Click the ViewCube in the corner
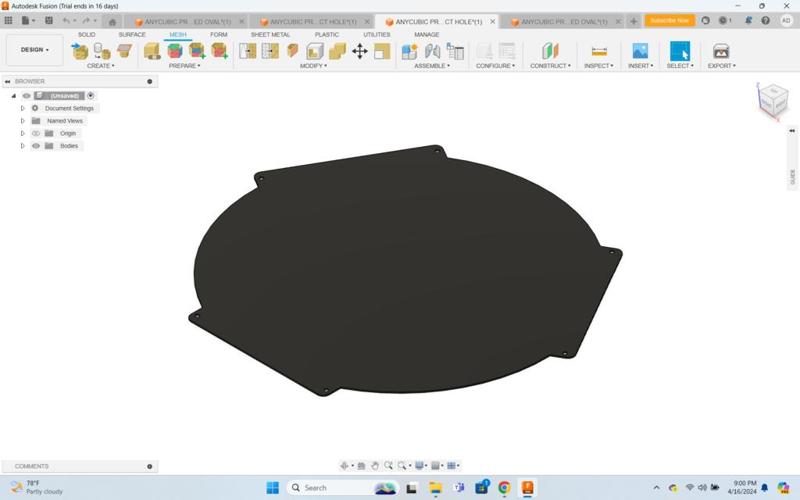Screen dimensions: 800x500 (x=773, y=101)
